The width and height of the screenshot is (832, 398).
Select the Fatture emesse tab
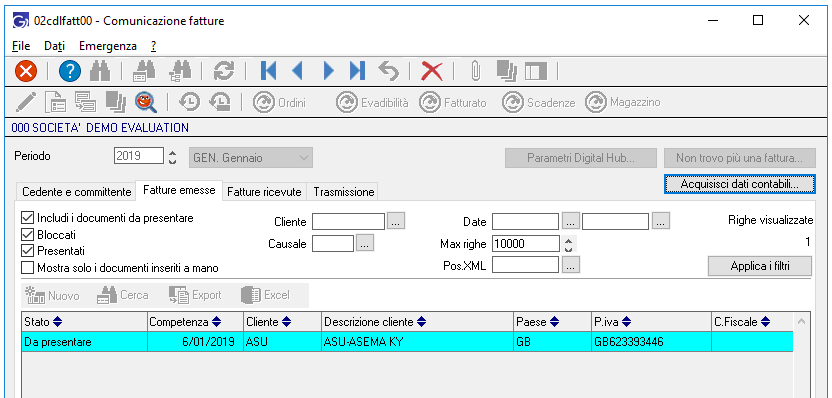[179, 190]
